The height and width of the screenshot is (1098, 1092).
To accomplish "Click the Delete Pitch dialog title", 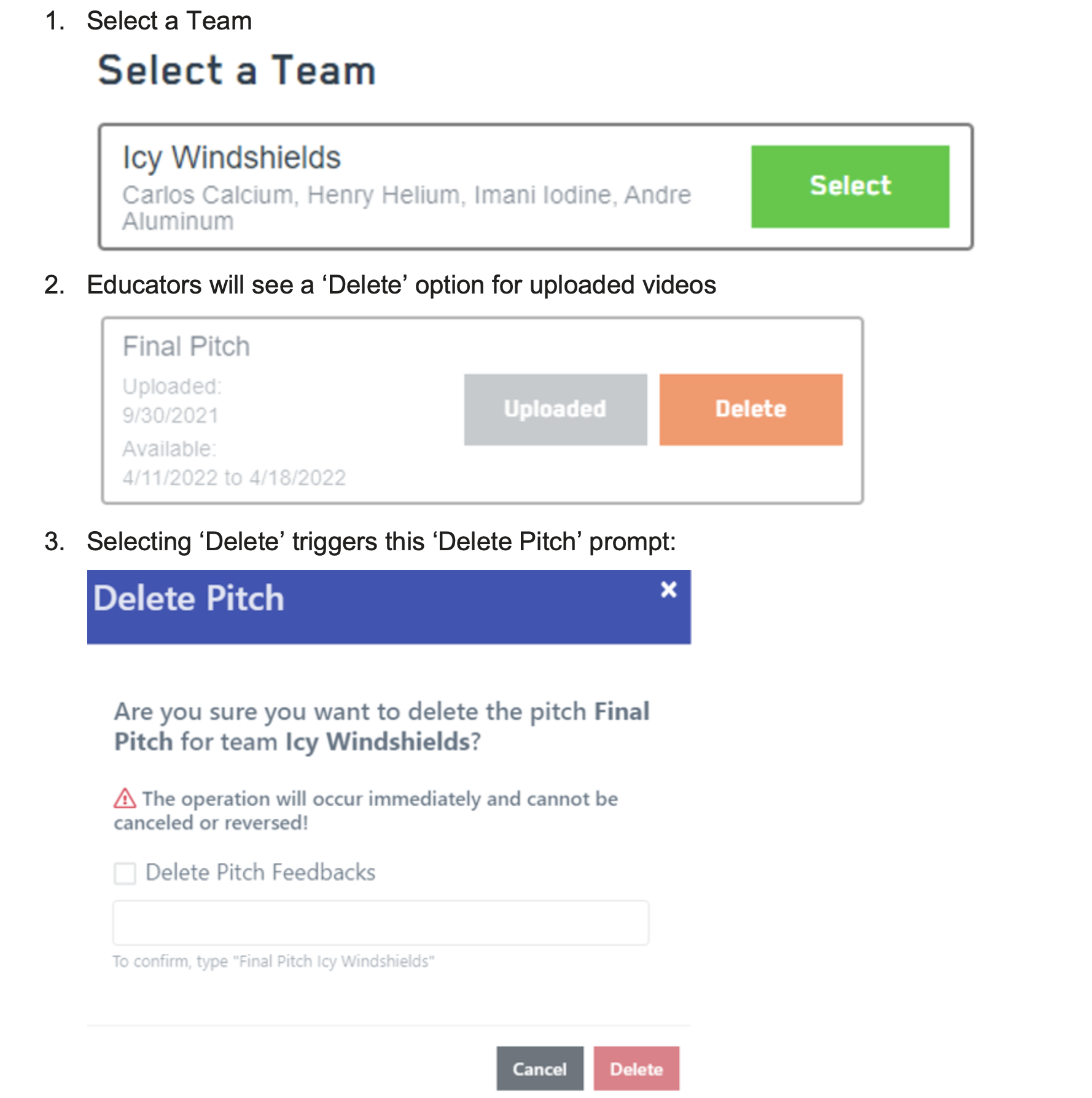I will point(189,599).
